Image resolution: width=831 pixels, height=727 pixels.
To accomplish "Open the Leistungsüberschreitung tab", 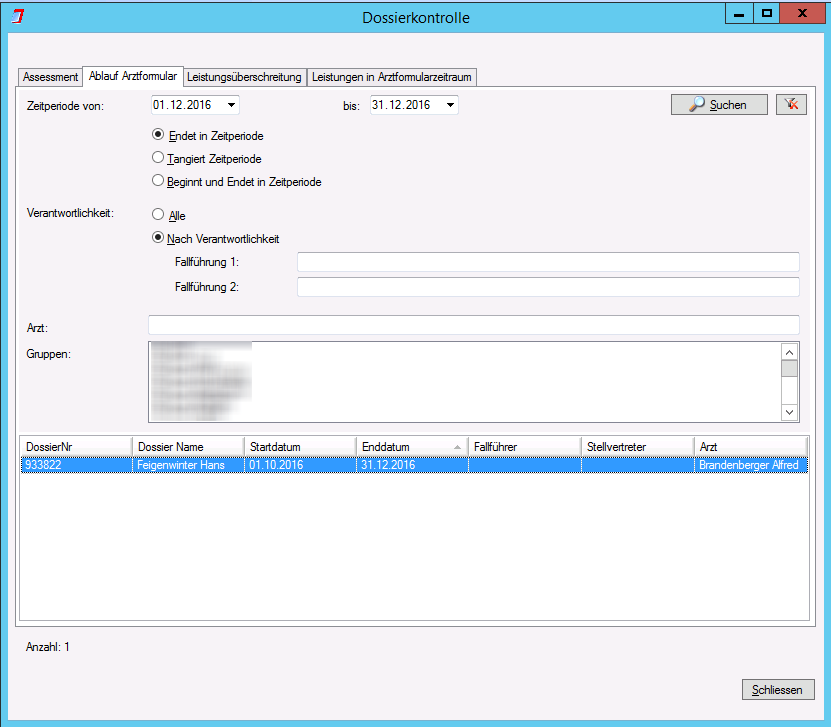I will (x=244, y=77).
